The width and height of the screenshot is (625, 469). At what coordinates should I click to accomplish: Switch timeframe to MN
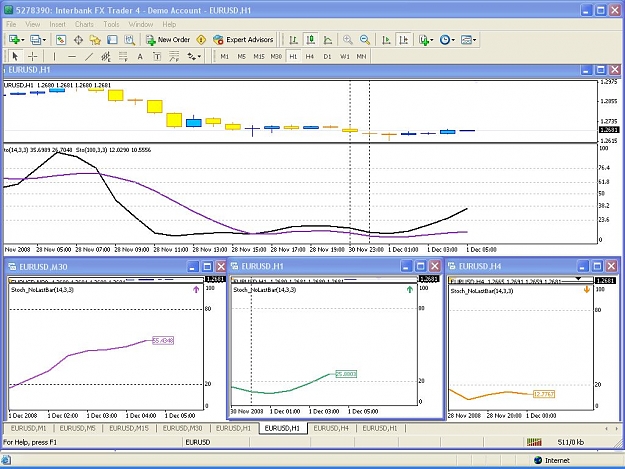tap(361, 57)
